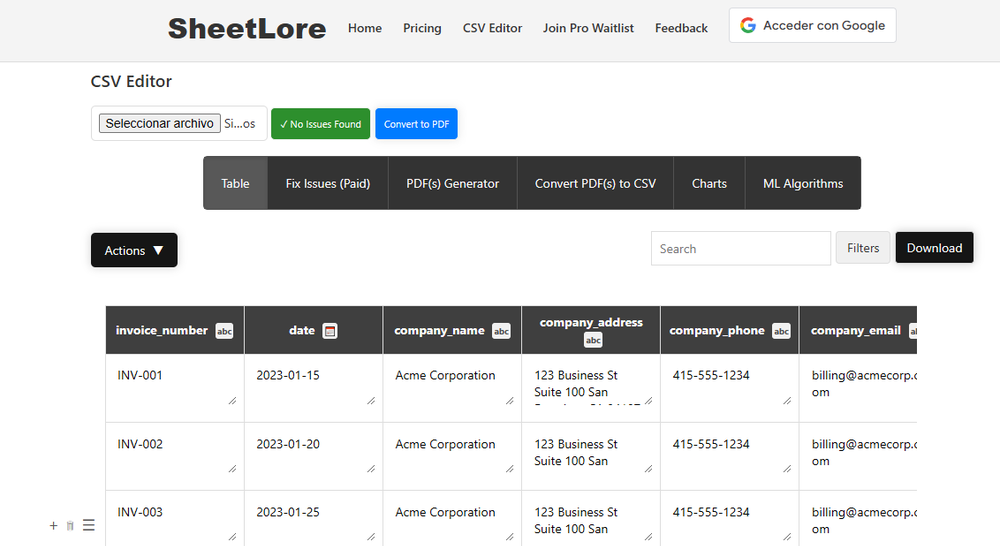Go to the Home page
The width and height of the screenshot is (1000, 546).
(x=365, y=28)
